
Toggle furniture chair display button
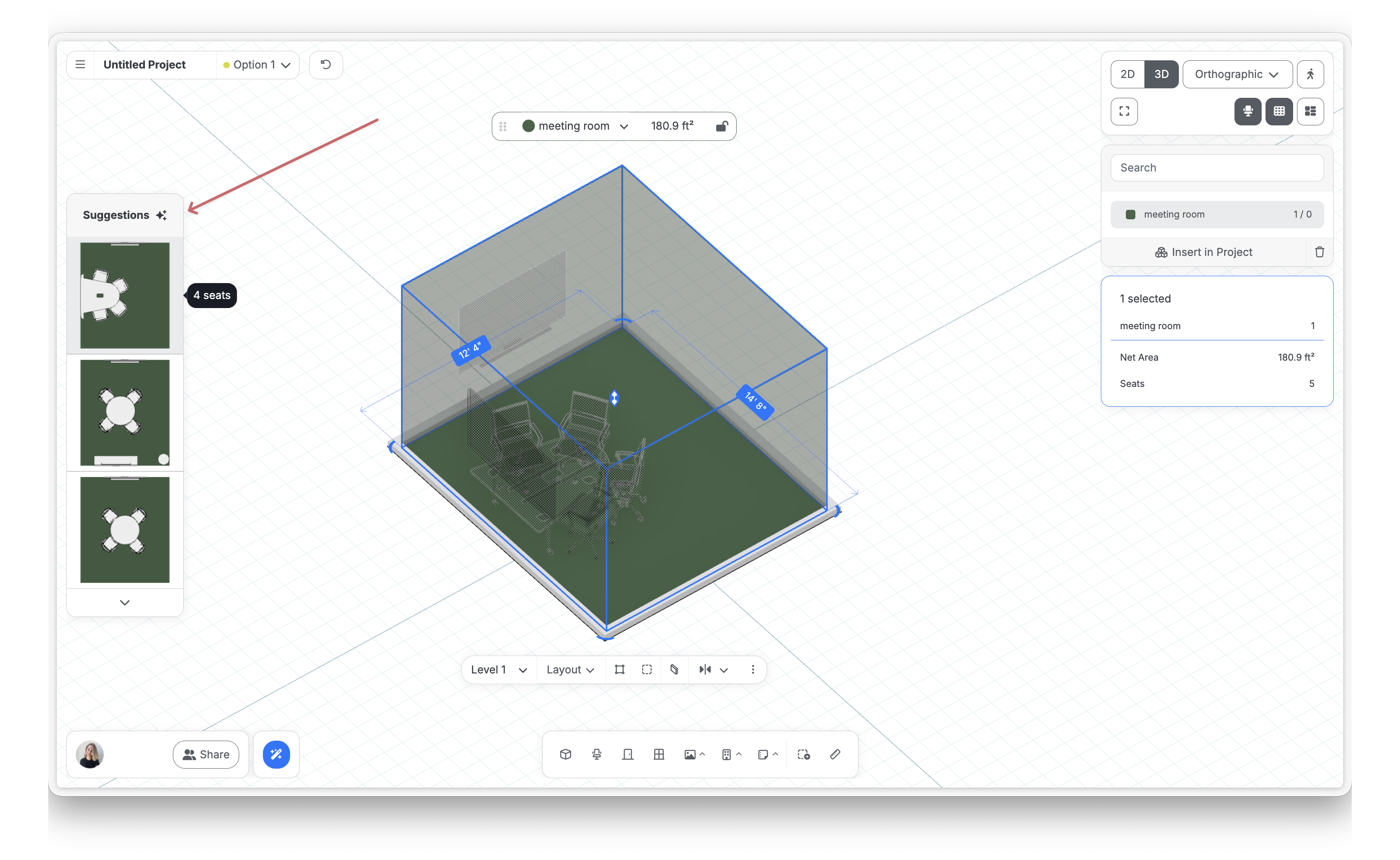1247,111
